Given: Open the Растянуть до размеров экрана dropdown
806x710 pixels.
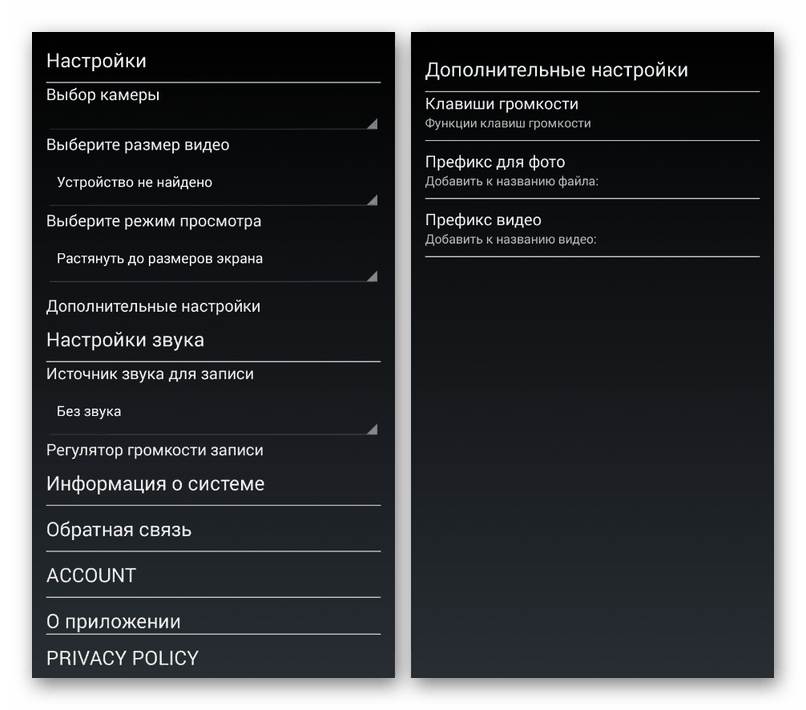Looking at the screenshot, I should click(212, 259).
